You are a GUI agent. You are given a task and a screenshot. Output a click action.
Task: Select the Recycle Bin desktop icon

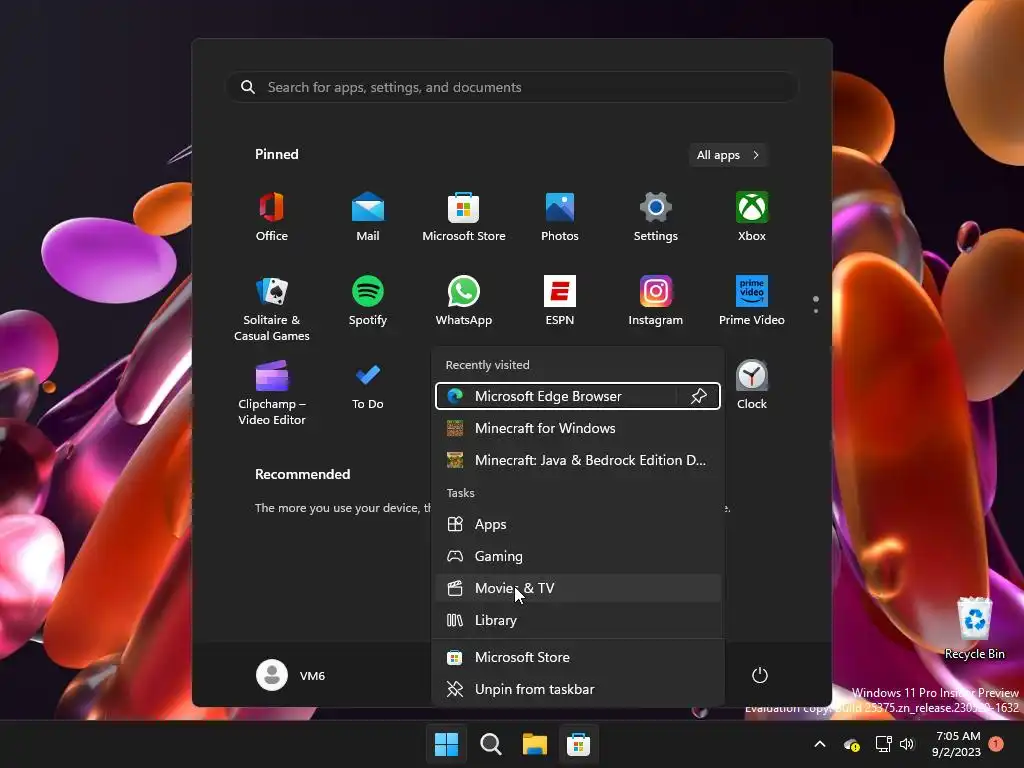(974, 628)
